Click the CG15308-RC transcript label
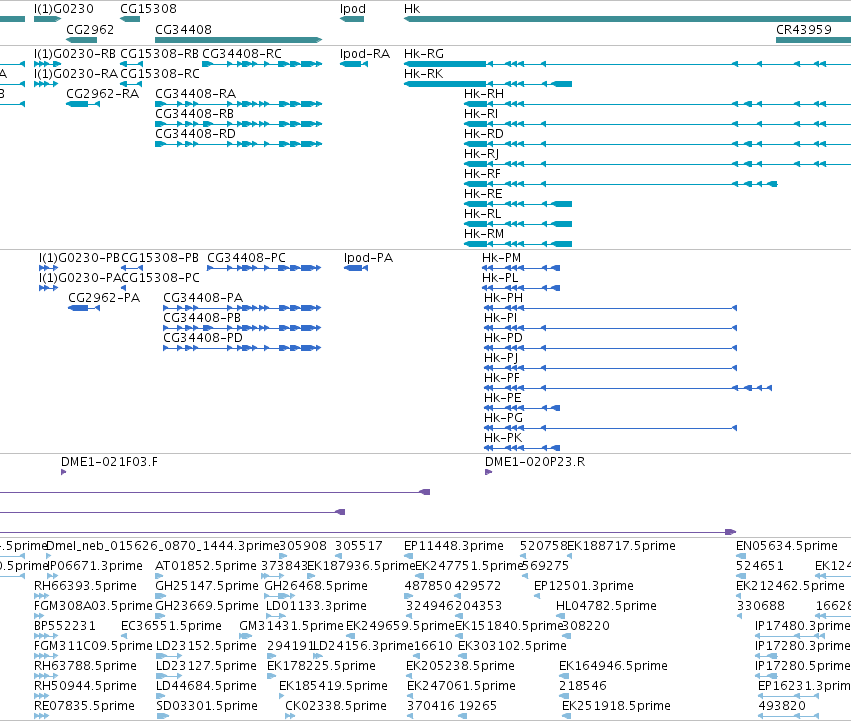Screen dimensions: 851x721 (160, 74)
